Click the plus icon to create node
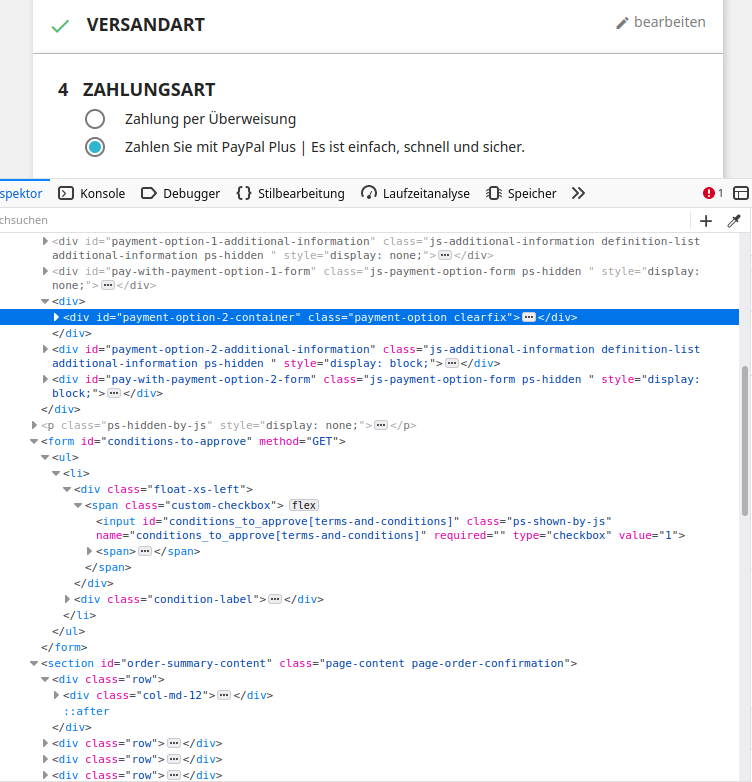Viewport: 752px width, 782px height. pyautogui.click(x=706, y=221)
